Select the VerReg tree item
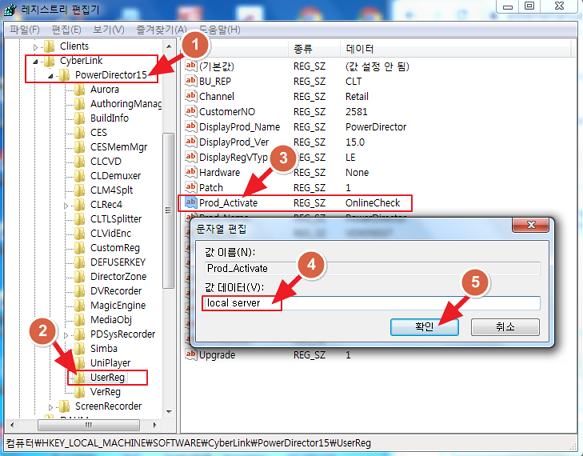Viewport: 583px width, 456px height. point(105,392)
